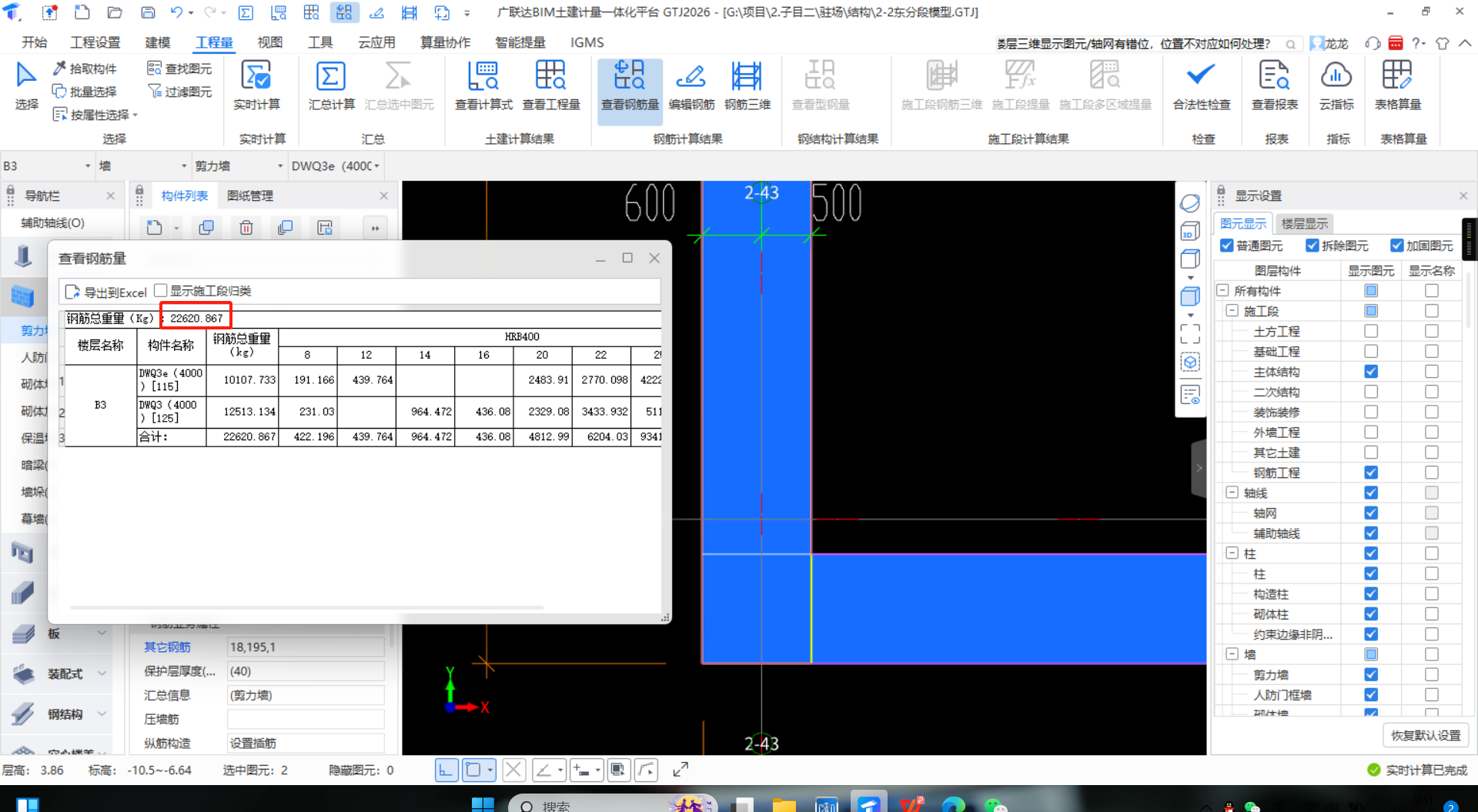Click the 汇总计算 sigma icon
Image resolution: width=1478 pixels, height=812 pixels.
[x=330, y=77]
